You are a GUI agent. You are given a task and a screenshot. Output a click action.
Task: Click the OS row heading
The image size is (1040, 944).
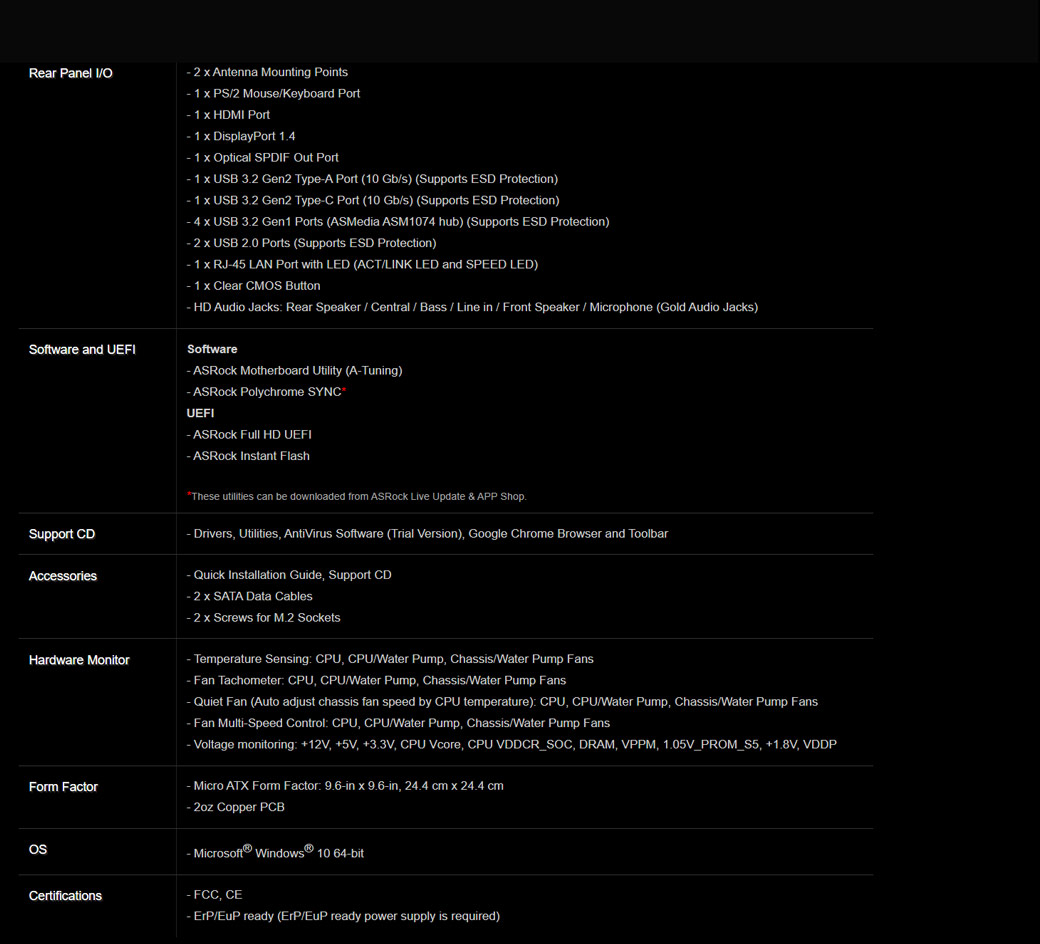coord(38,849)
